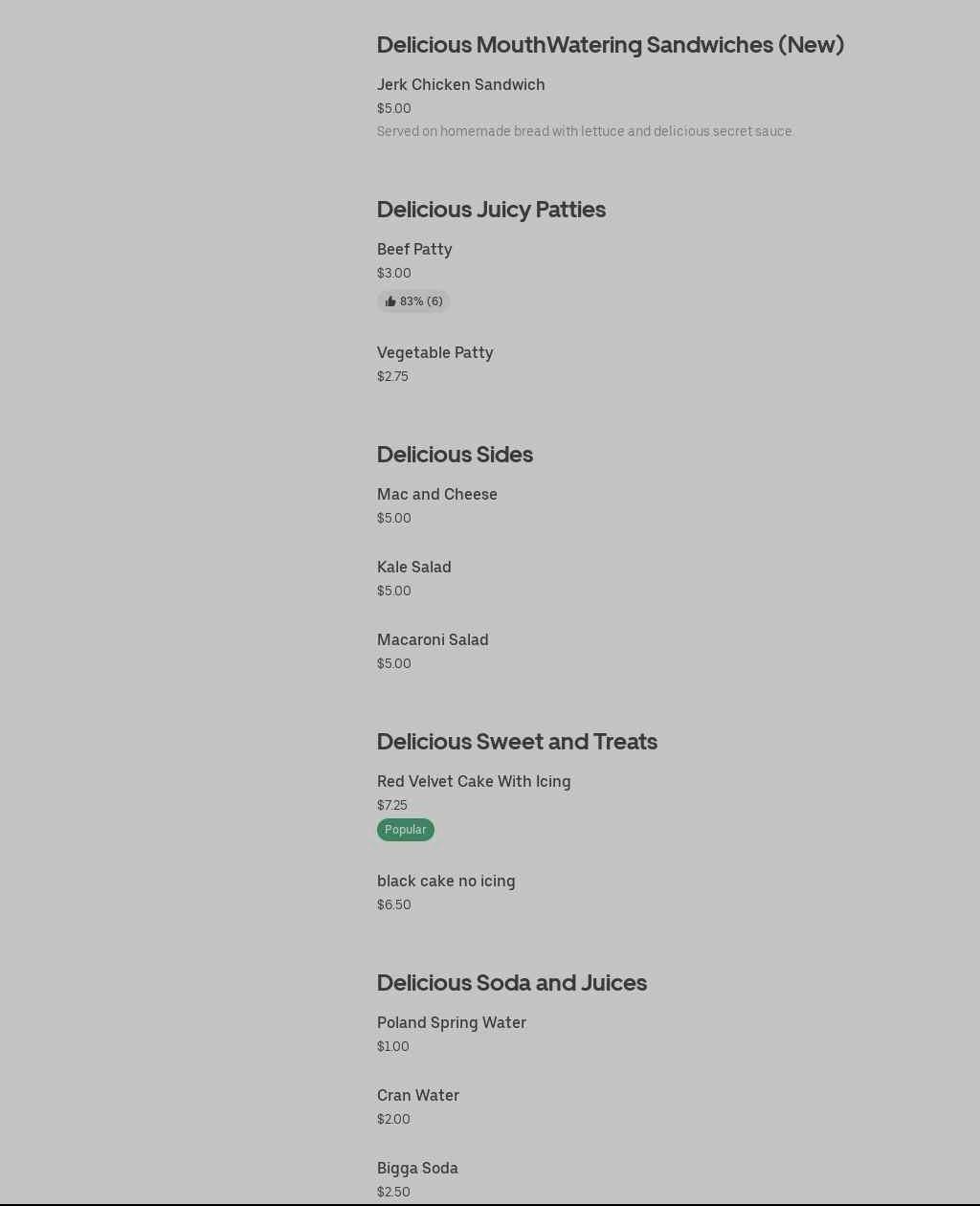Choose the Vegetable Patty item
The width and height of the screenshot is (980, 1206).
[x=434, y=353]
